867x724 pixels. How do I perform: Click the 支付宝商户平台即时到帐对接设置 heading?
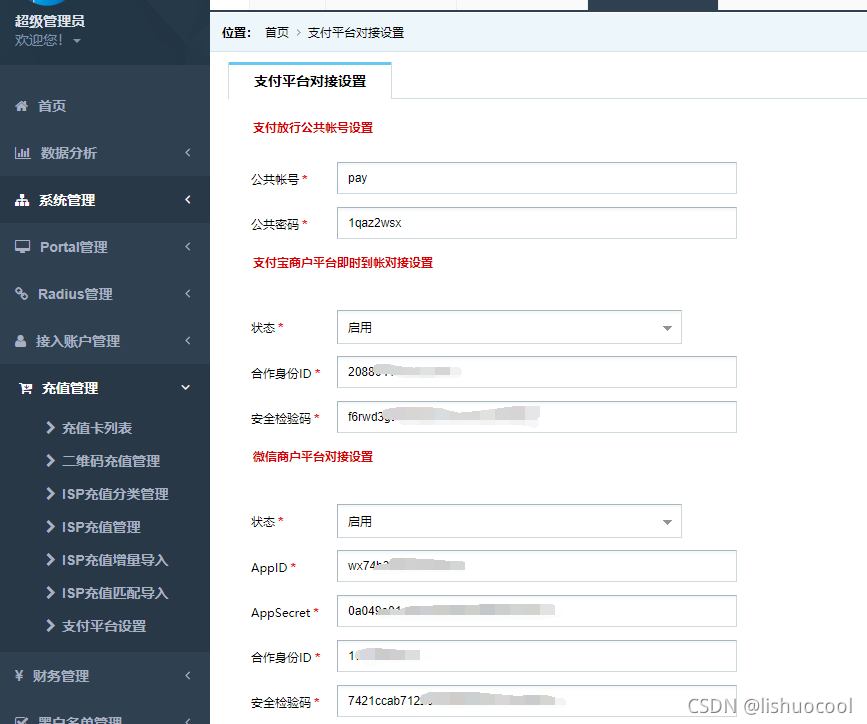point(343,263)
